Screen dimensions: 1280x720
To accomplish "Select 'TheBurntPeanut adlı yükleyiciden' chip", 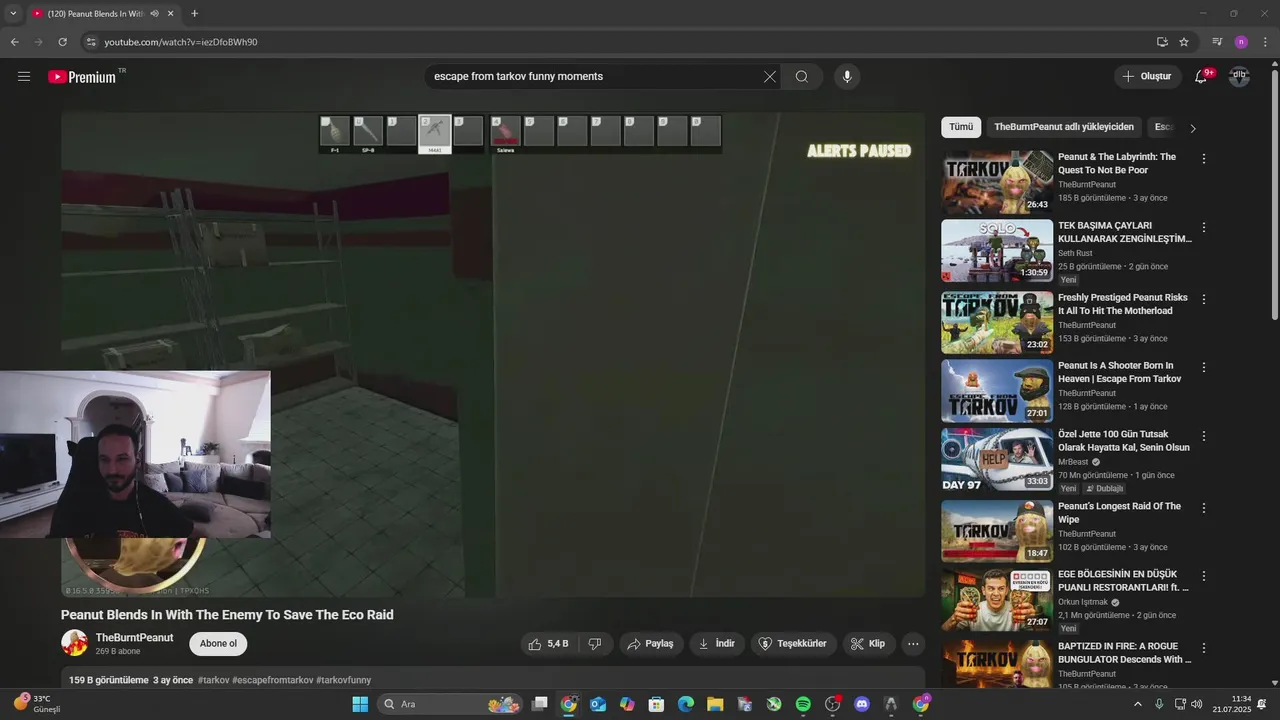I will pos(1064,127).
